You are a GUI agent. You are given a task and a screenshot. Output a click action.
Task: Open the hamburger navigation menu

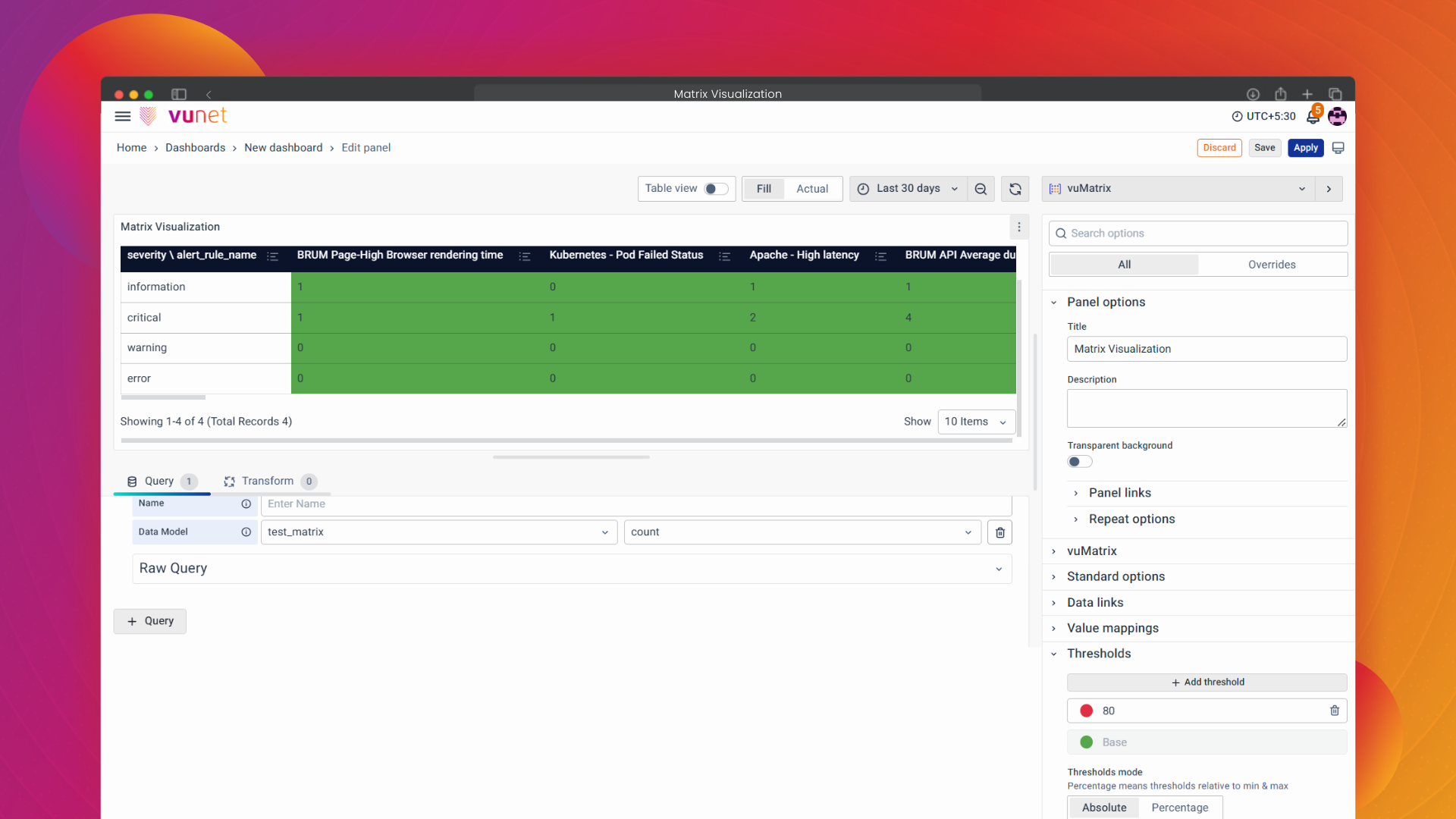tap(122, 116)
